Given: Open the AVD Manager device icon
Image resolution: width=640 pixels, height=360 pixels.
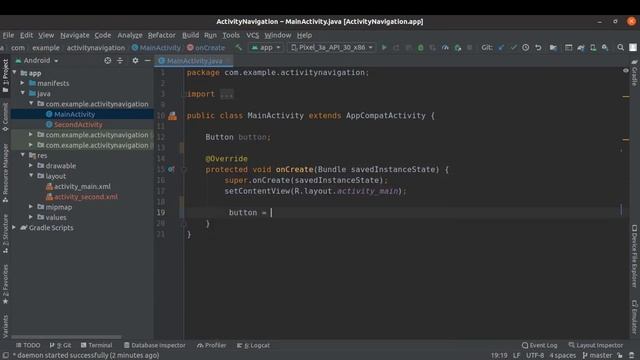Looking at the screenshot, I should (x=593, y=48).
